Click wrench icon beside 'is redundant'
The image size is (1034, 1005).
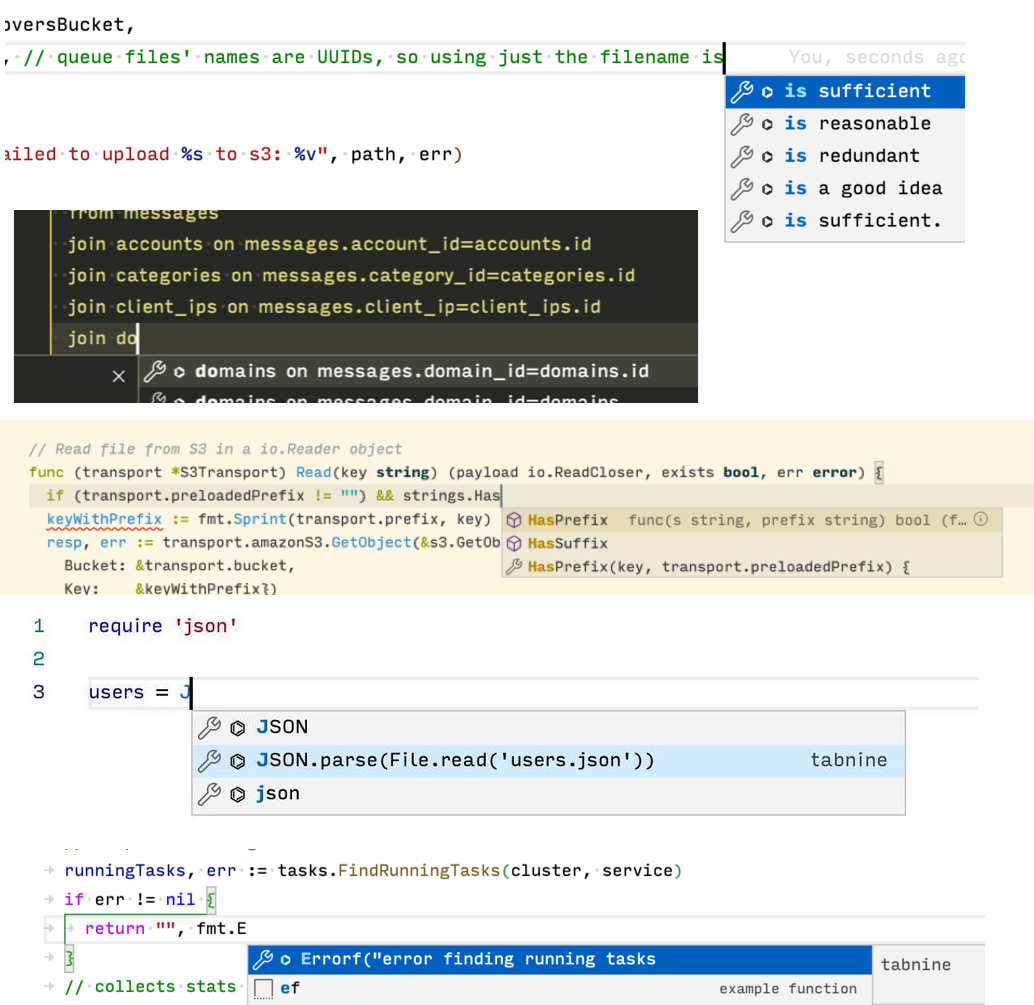click(742, 156)
